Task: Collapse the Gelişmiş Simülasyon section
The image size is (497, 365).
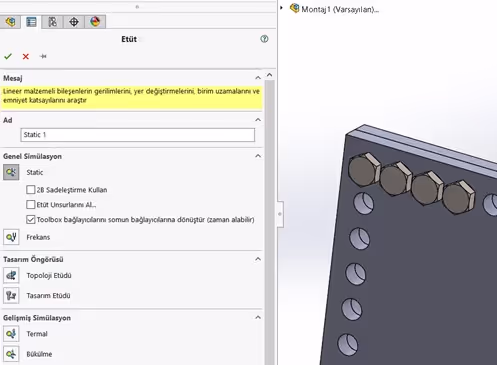Action: click(258, 317)
